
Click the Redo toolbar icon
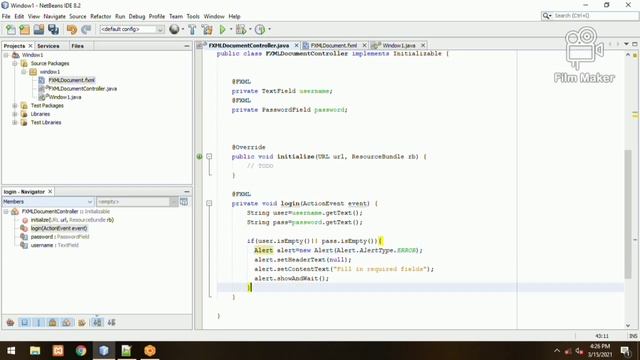click(x=86, y=29)
